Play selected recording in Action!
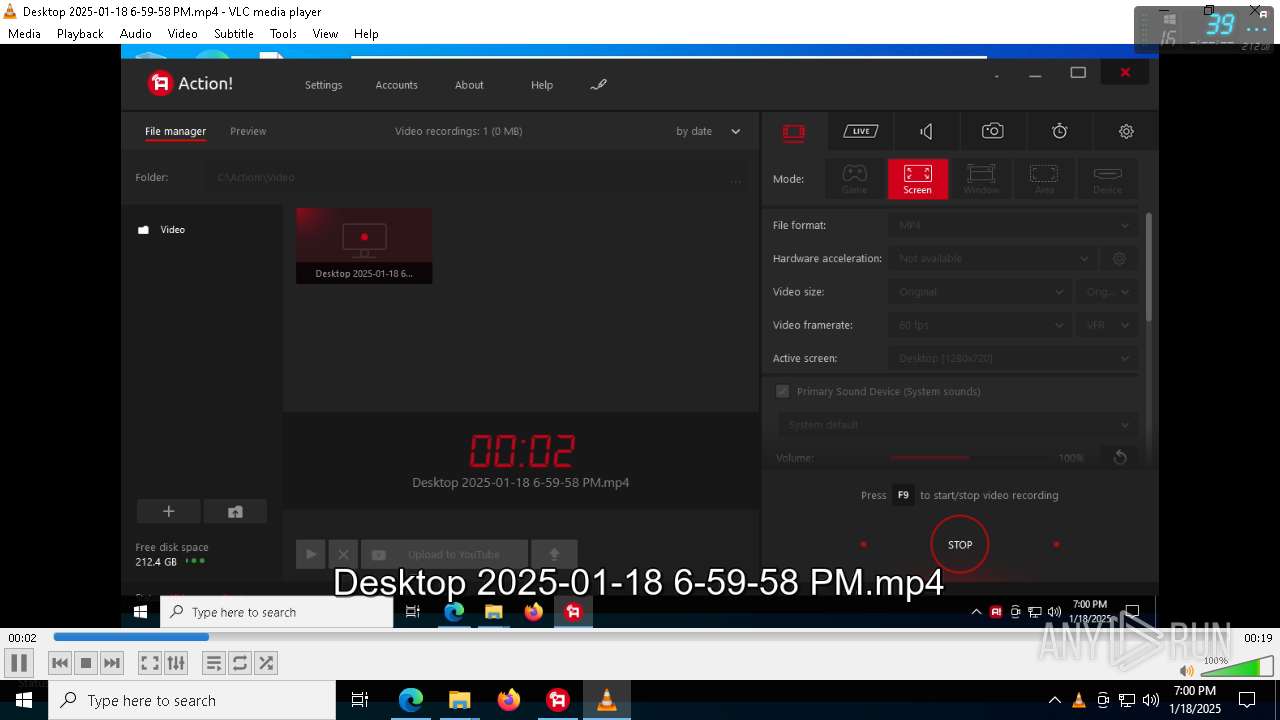 pyautogui.click(x=311, y=554)
